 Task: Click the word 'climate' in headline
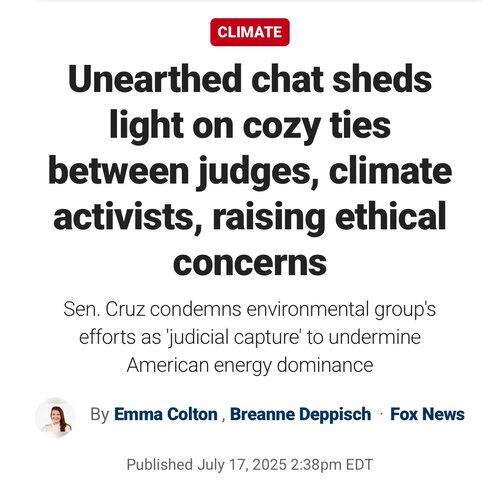391,172
